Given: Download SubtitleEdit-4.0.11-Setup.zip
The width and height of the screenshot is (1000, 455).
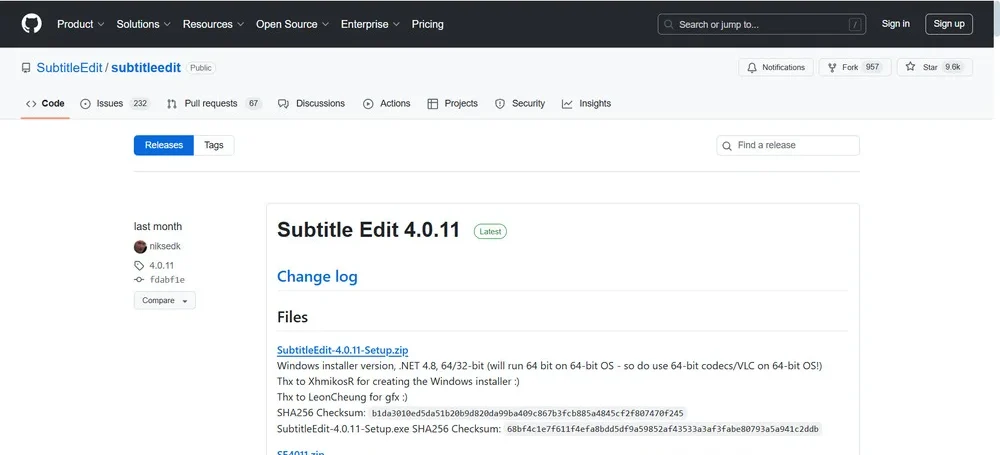Looking at the screenshot, I should click(342, 350).
